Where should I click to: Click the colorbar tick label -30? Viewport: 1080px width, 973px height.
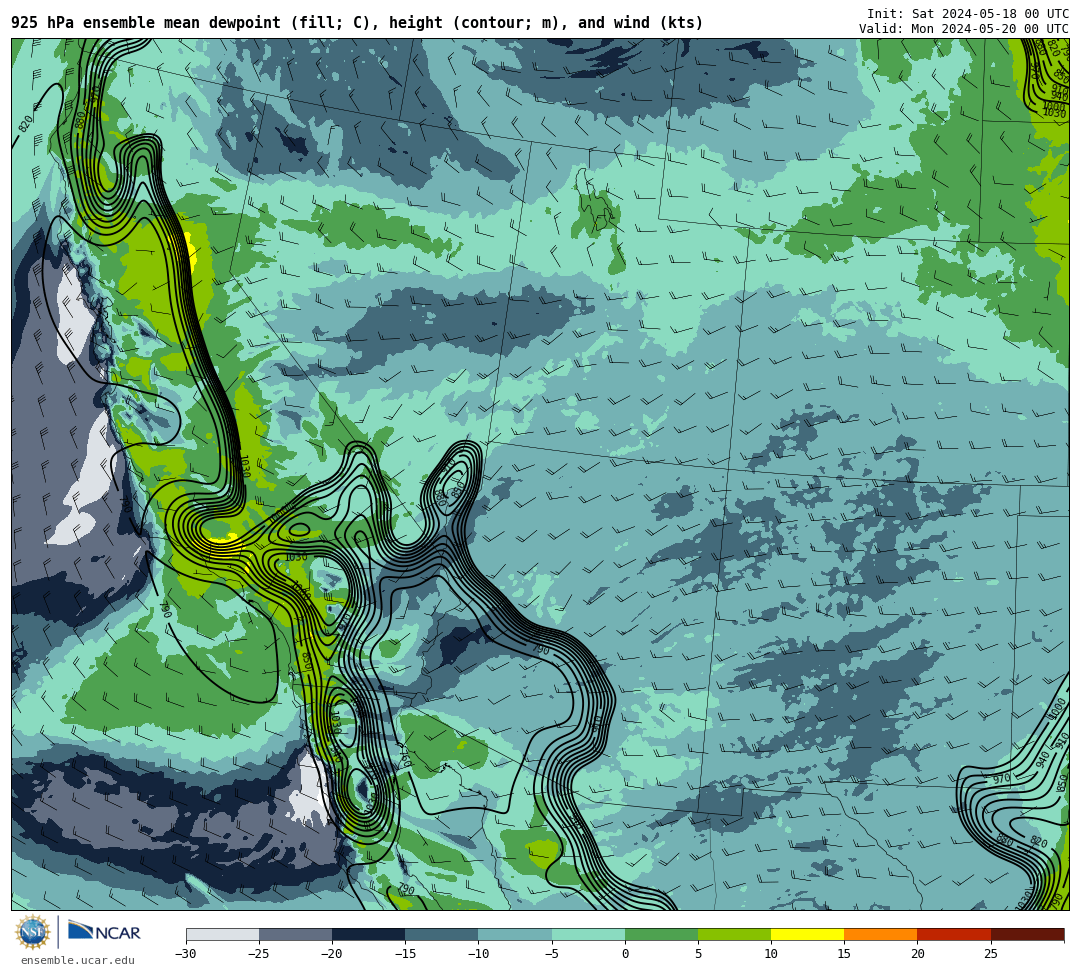[x=186, y=954]
